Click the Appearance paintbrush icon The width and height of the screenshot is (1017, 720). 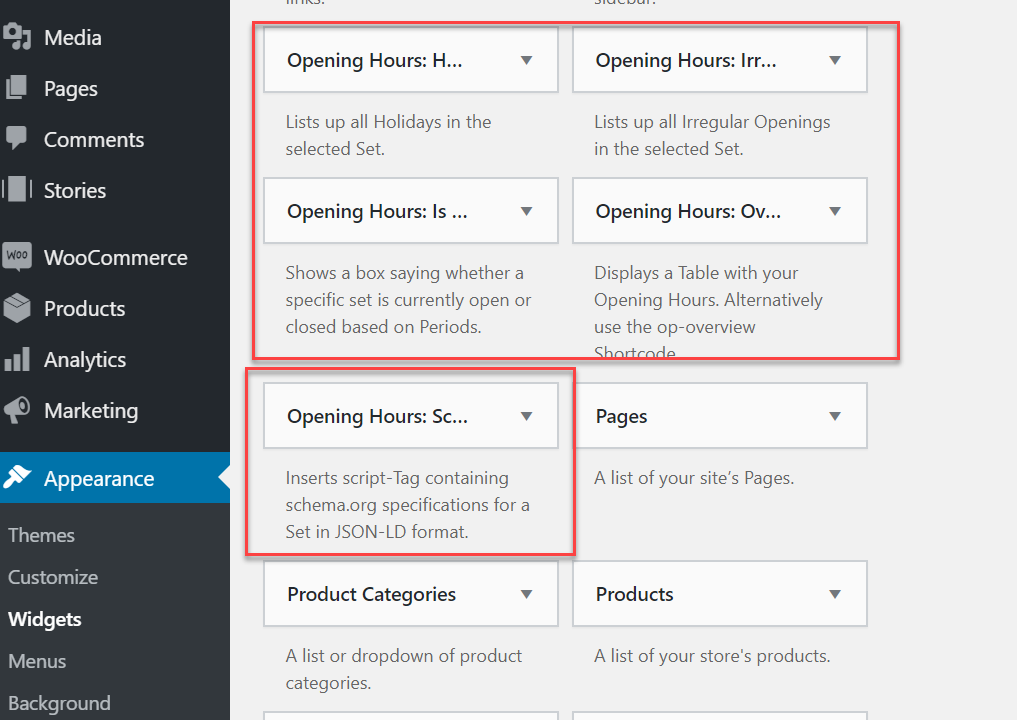click(18, 478)
